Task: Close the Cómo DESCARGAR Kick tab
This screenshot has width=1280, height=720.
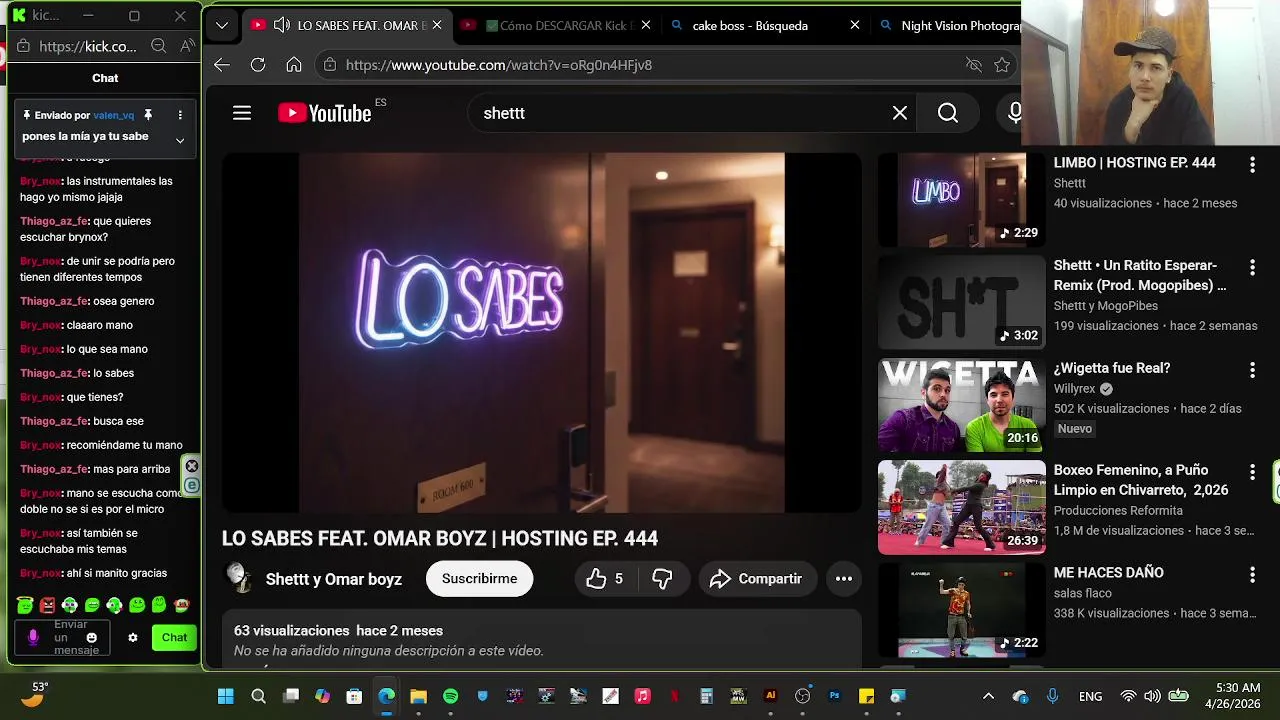Action: (x=646, y=25)
